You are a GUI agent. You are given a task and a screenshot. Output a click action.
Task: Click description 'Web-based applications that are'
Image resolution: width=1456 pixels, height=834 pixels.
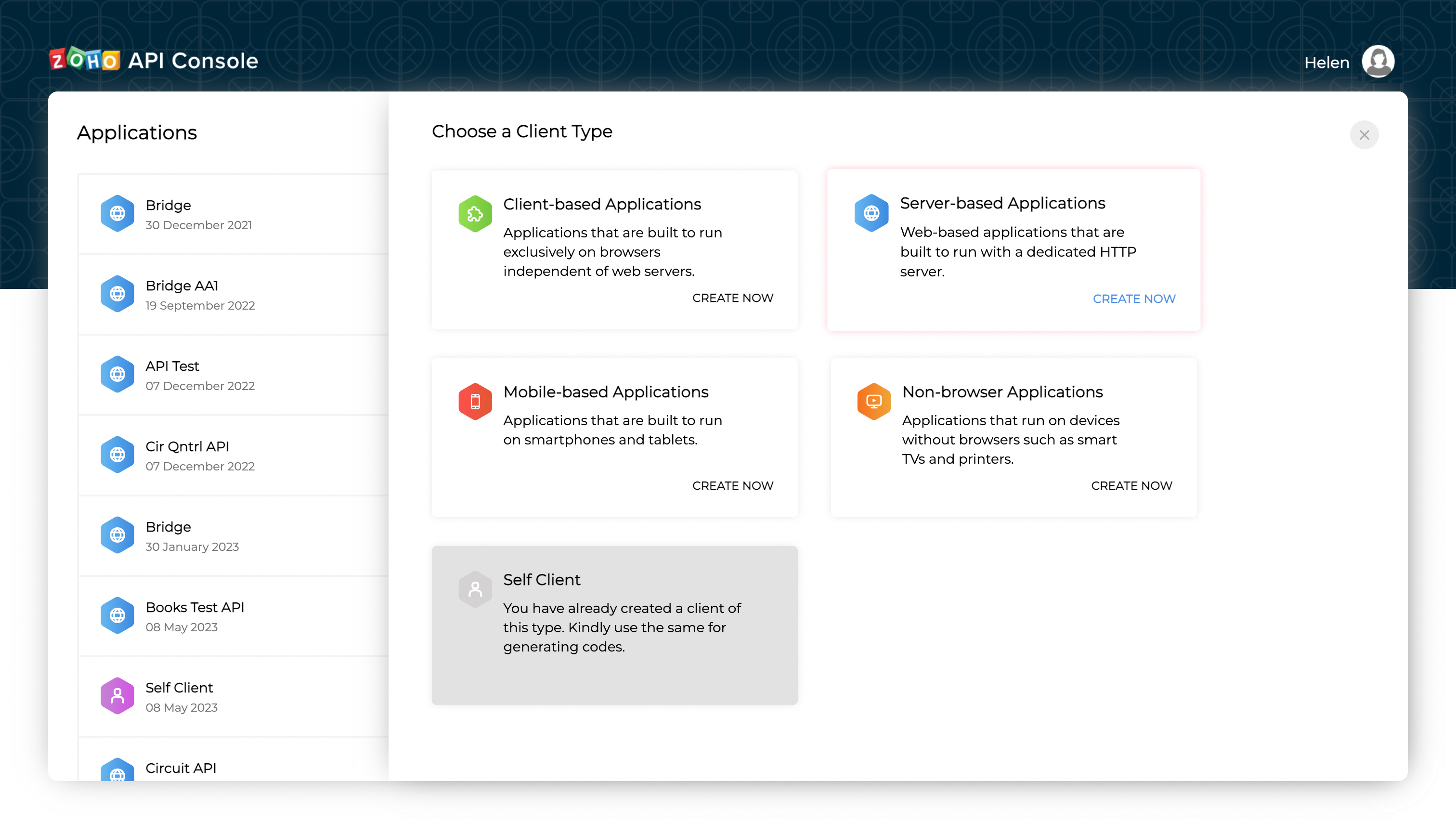pos(1012,233)
